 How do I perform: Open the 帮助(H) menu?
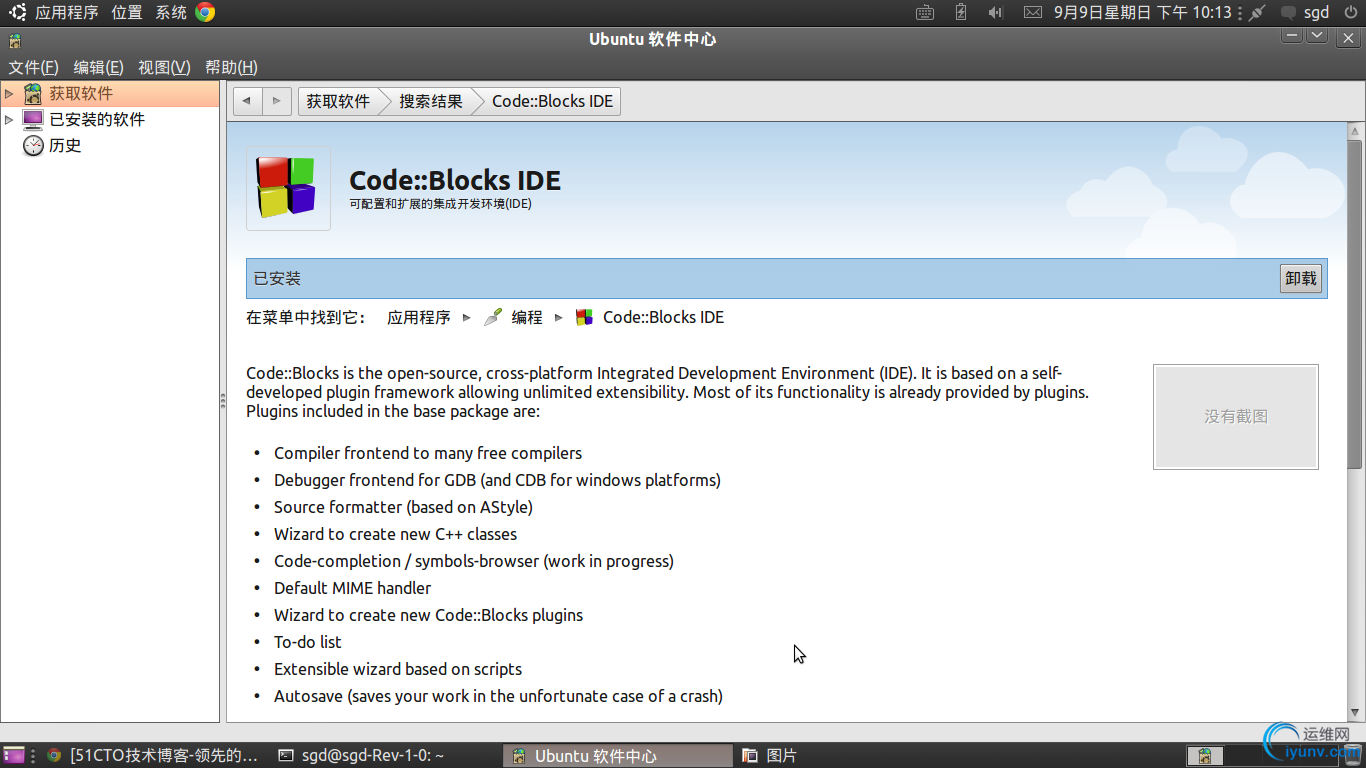[x=231, y=67]
